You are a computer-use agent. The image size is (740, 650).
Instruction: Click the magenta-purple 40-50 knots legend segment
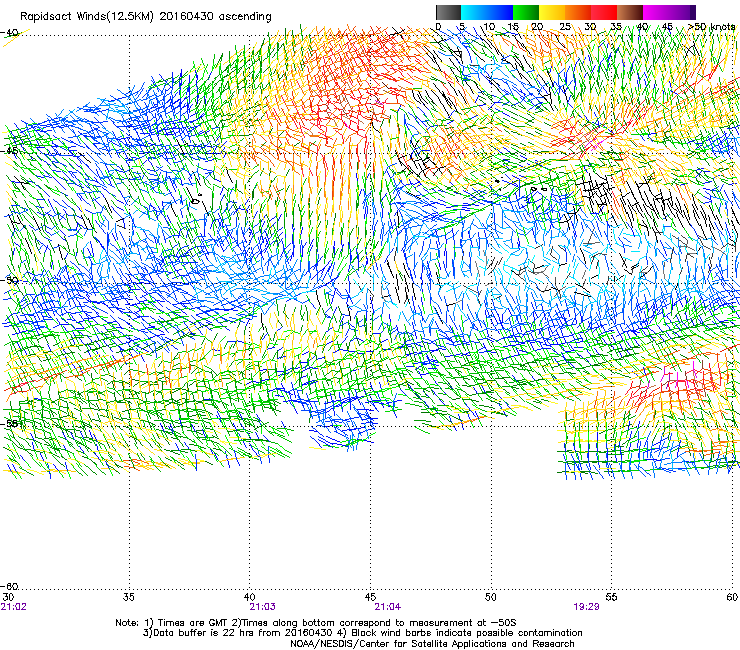tap(669, 12)
